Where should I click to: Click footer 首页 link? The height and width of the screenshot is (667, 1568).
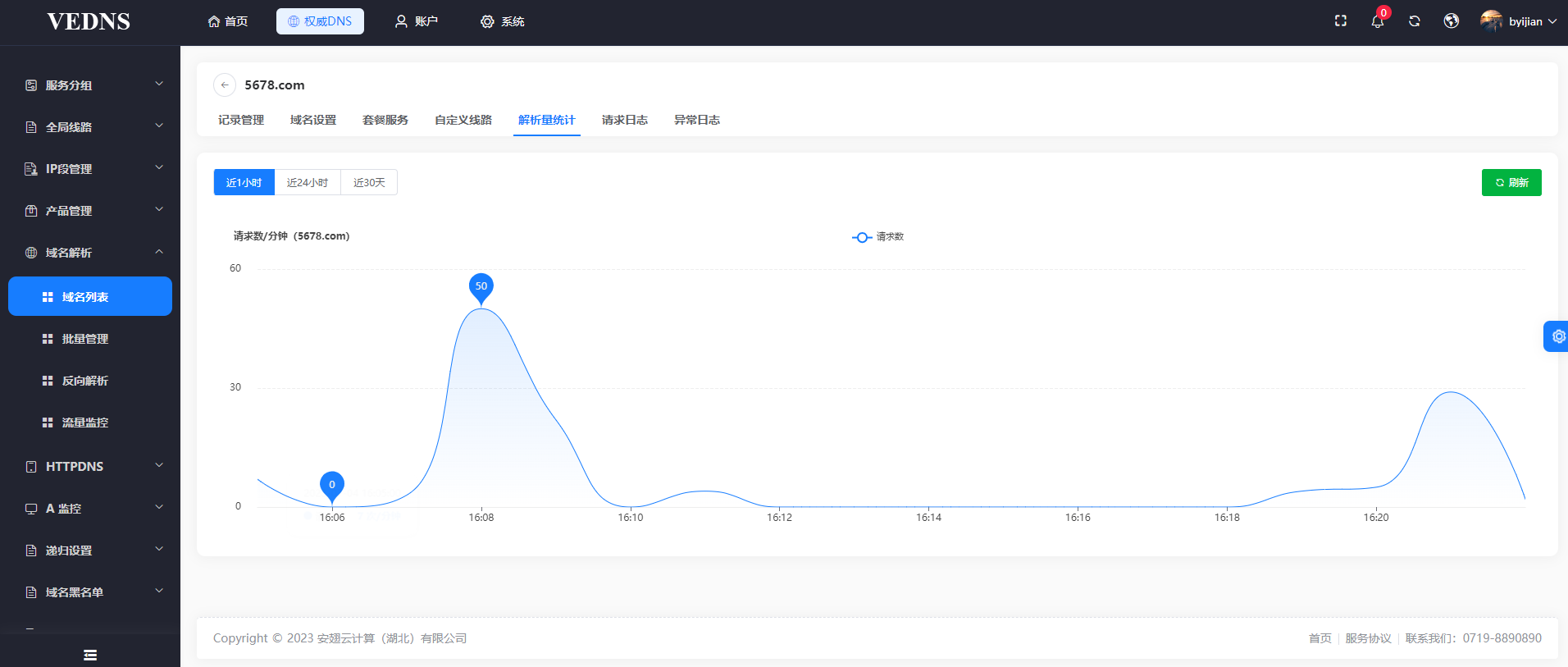click(1320, 638)
